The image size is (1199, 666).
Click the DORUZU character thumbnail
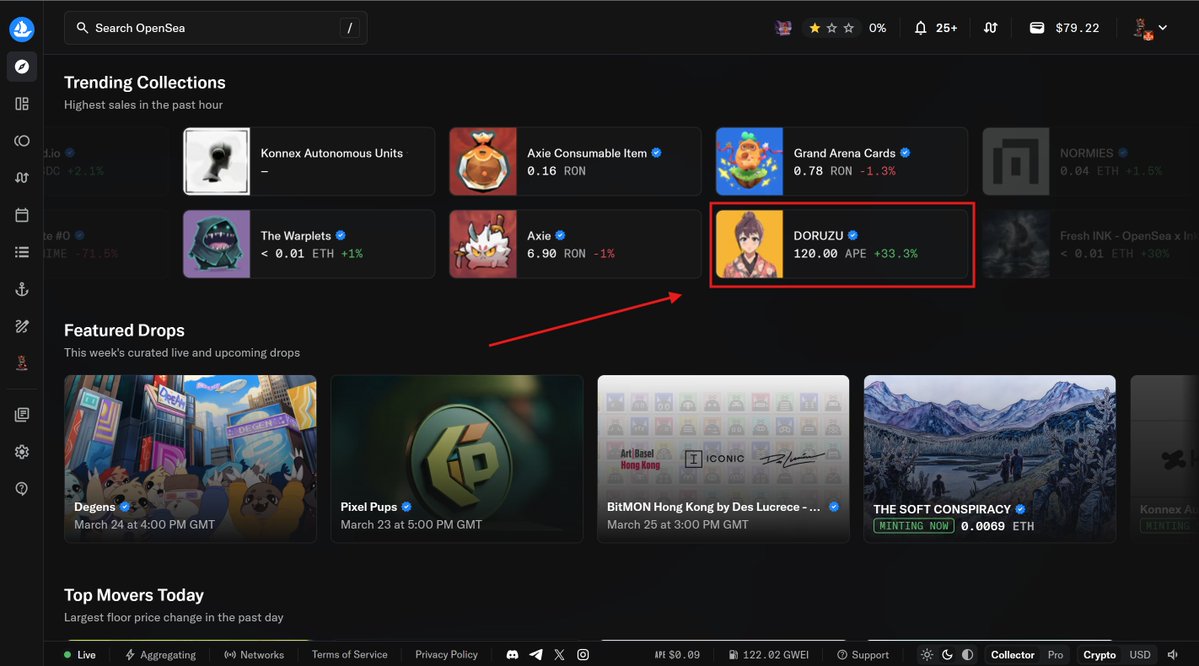click(749, 244)
